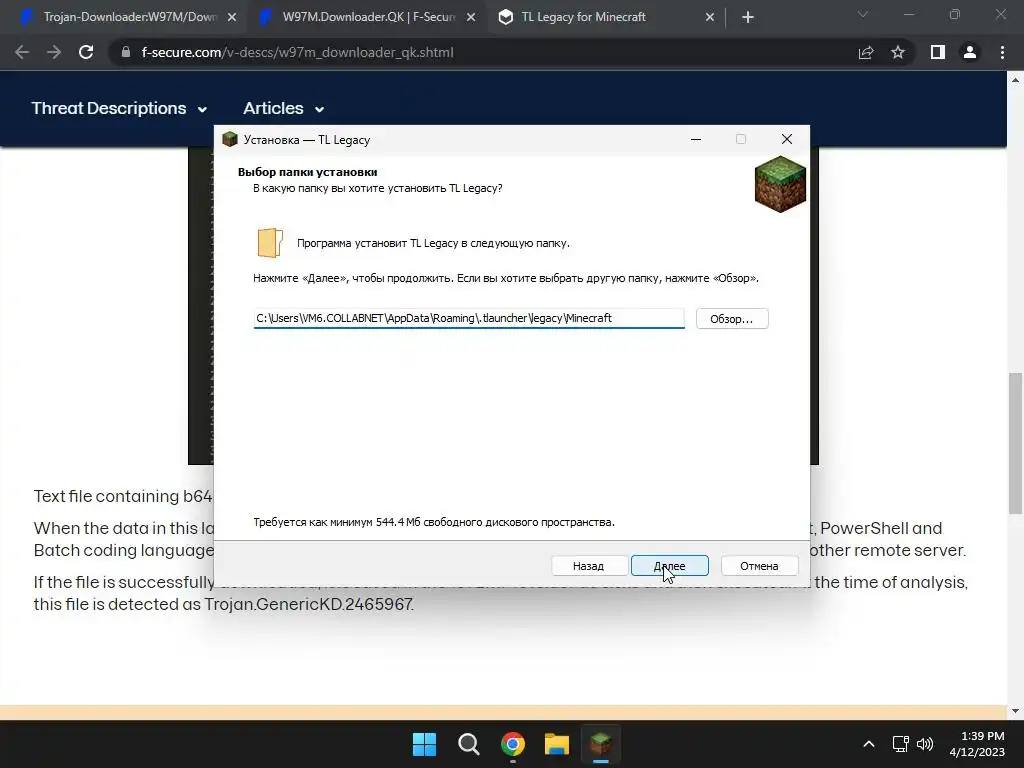Click TL Legacy installer icon in taskbar
The height and width of the screenshot is (768, 1024).
[x=601, y=744]
